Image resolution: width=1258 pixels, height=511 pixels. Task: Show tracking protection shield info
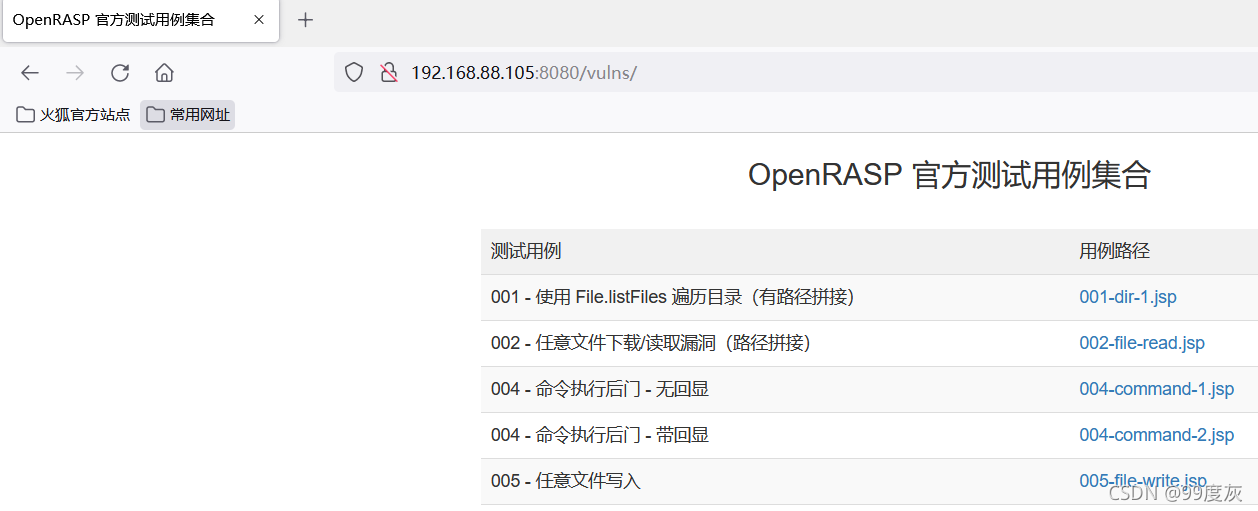[x=354, y=72]
